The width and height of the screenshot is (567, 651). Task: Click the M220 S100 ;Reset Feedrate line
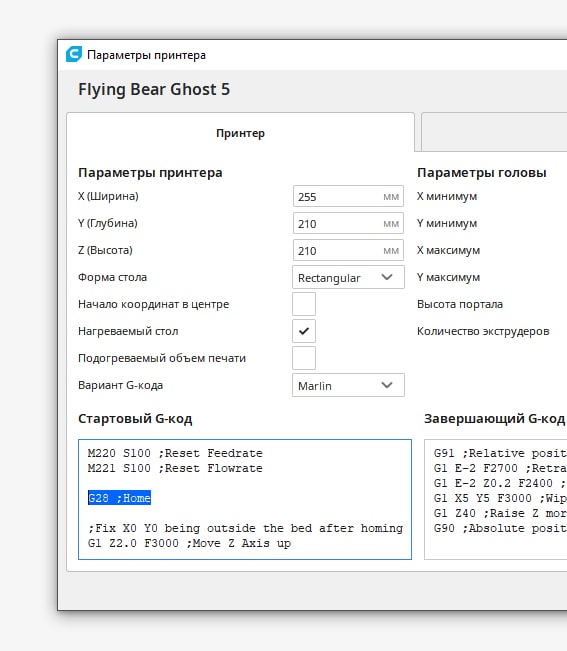(175, 453)
